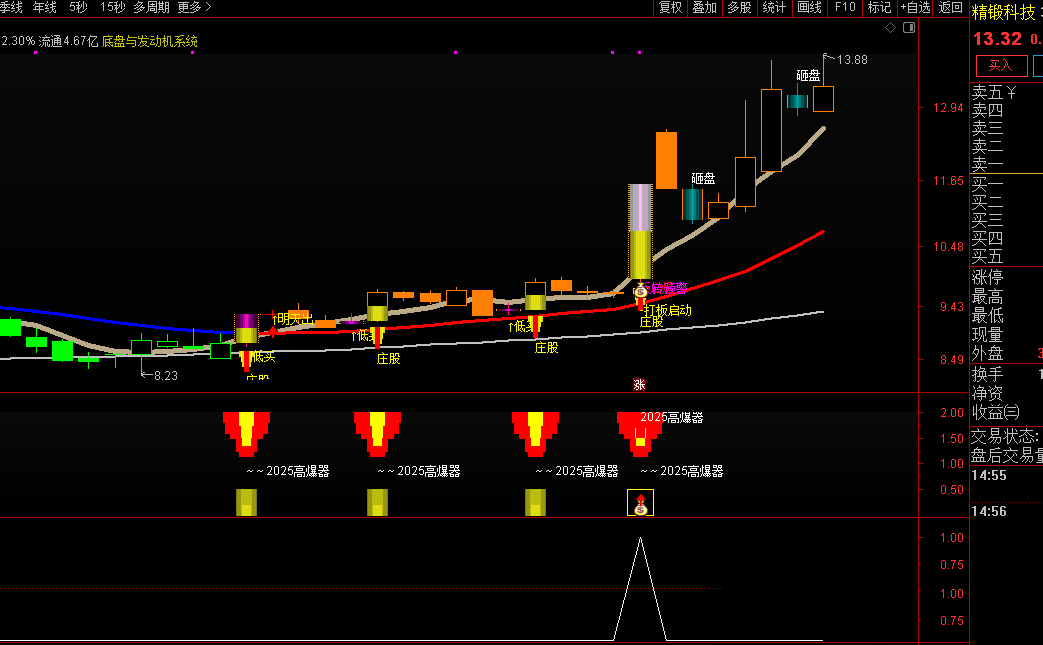Click the diamond icon above the chart
The image size is (1043, 645).
(891, 28)
